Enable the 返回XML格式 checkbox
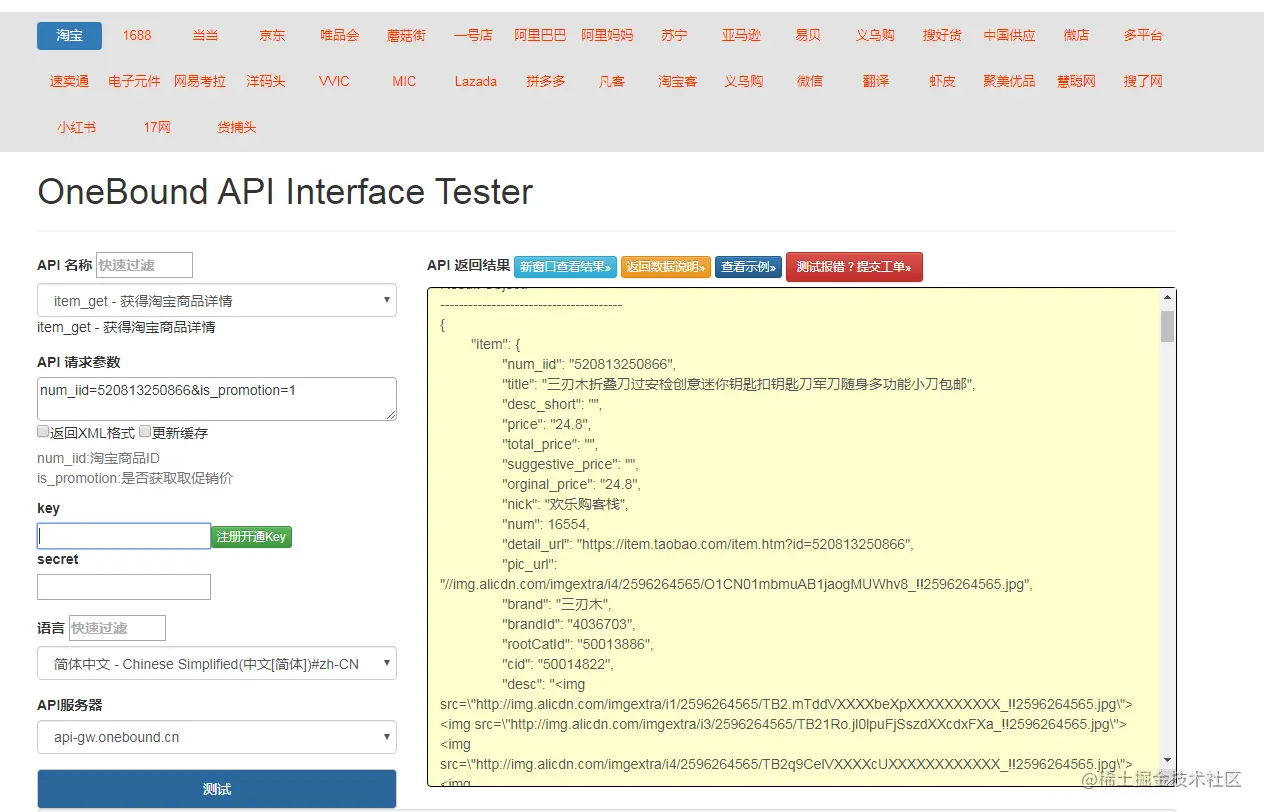 (x=43, y=432)
